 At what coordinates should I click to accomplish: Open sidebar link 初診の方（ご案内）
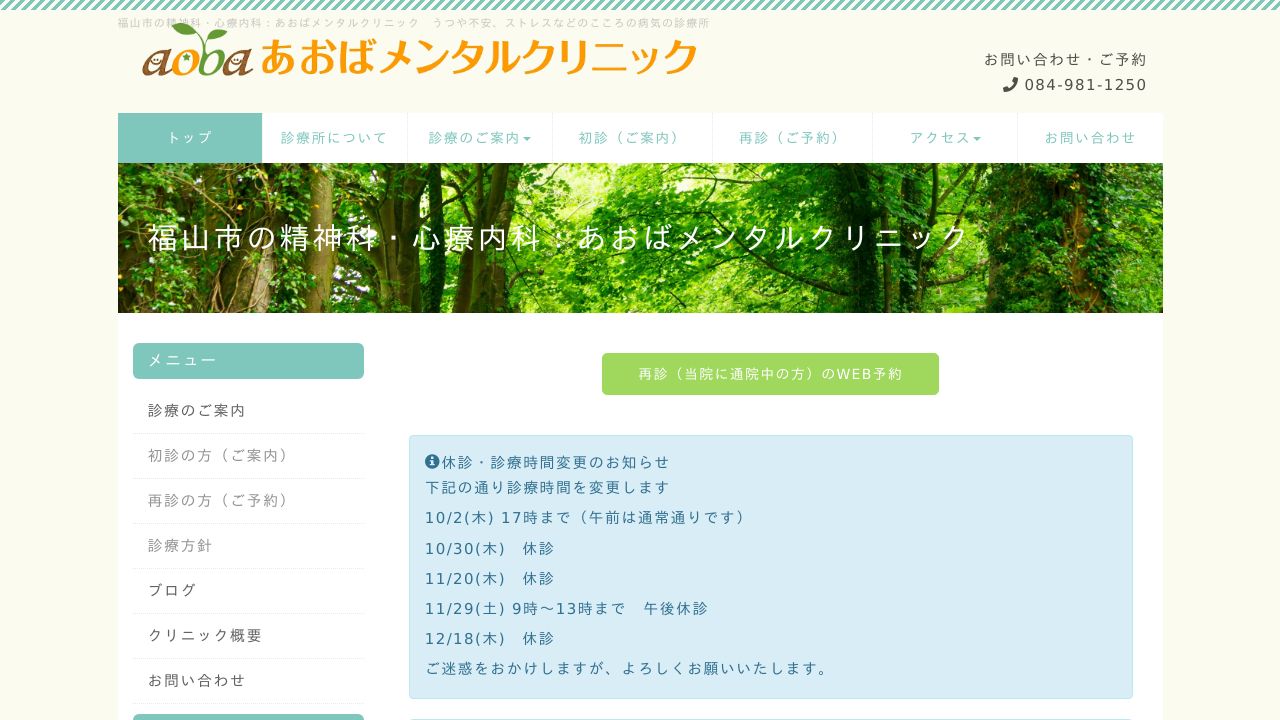click(220, 455)
